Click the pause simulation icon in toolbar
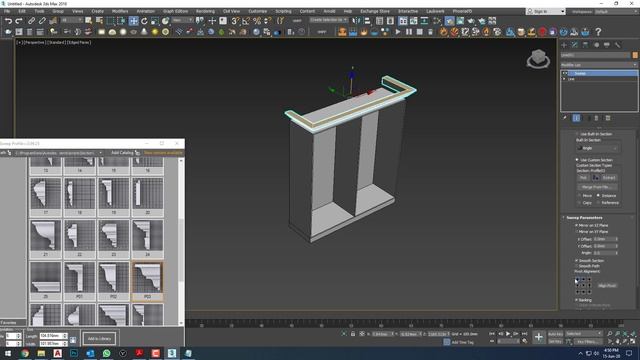 click(x=409, y=32)
